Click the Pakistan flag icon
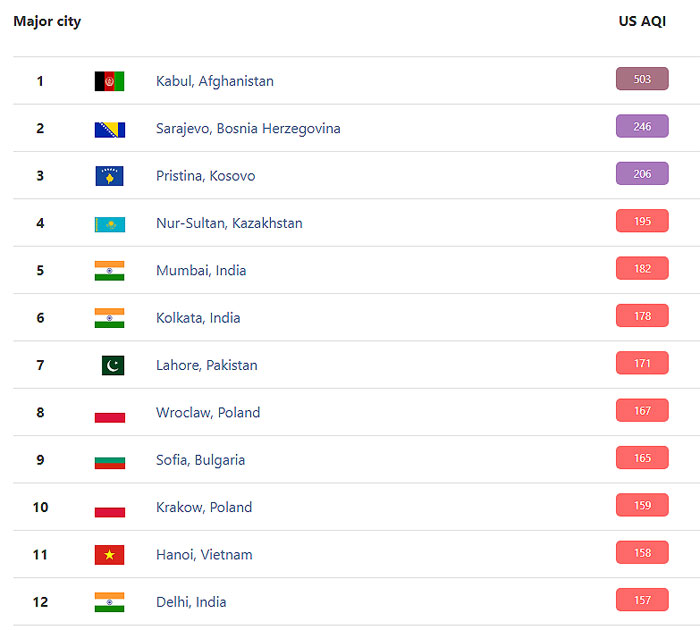 tap(113, 365)
